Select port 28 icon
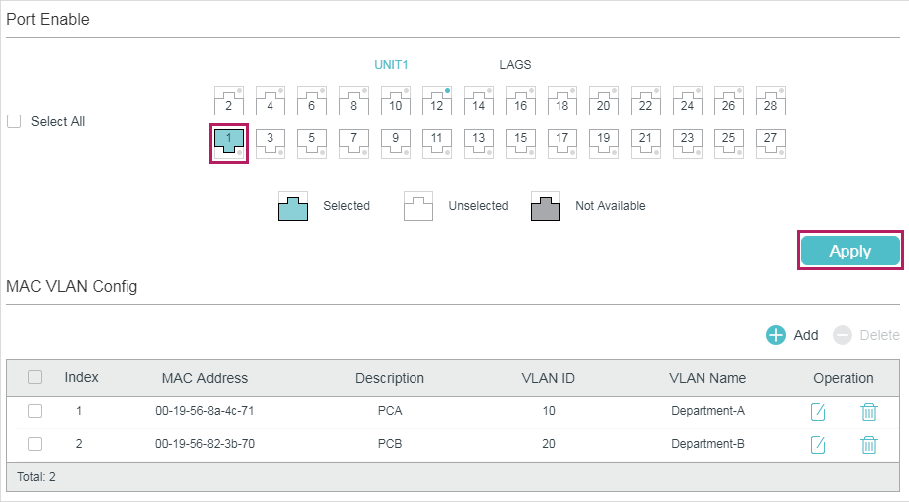Image resolution: width=909 pixels, height=502 pixels. pyautogui.click(x=770, y=101)
